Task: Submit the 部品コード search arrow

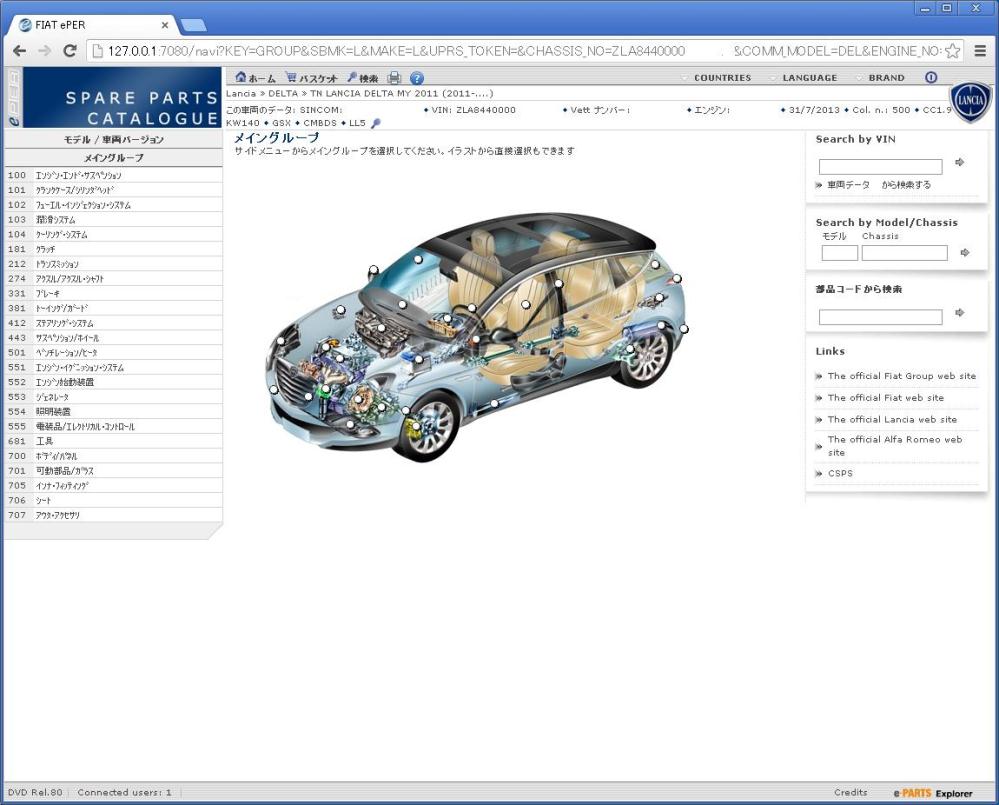Action: pos(959,313)
